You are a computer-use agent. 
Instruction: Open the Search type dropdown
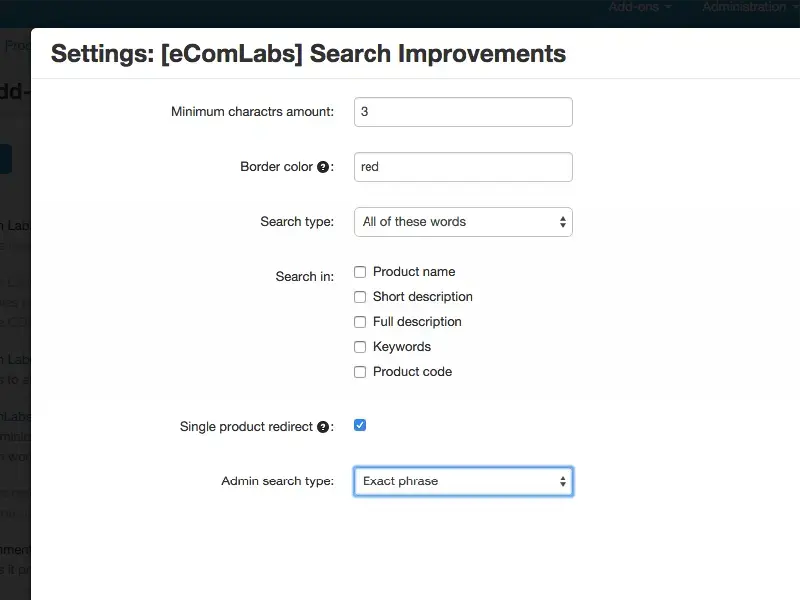point(463,222)
